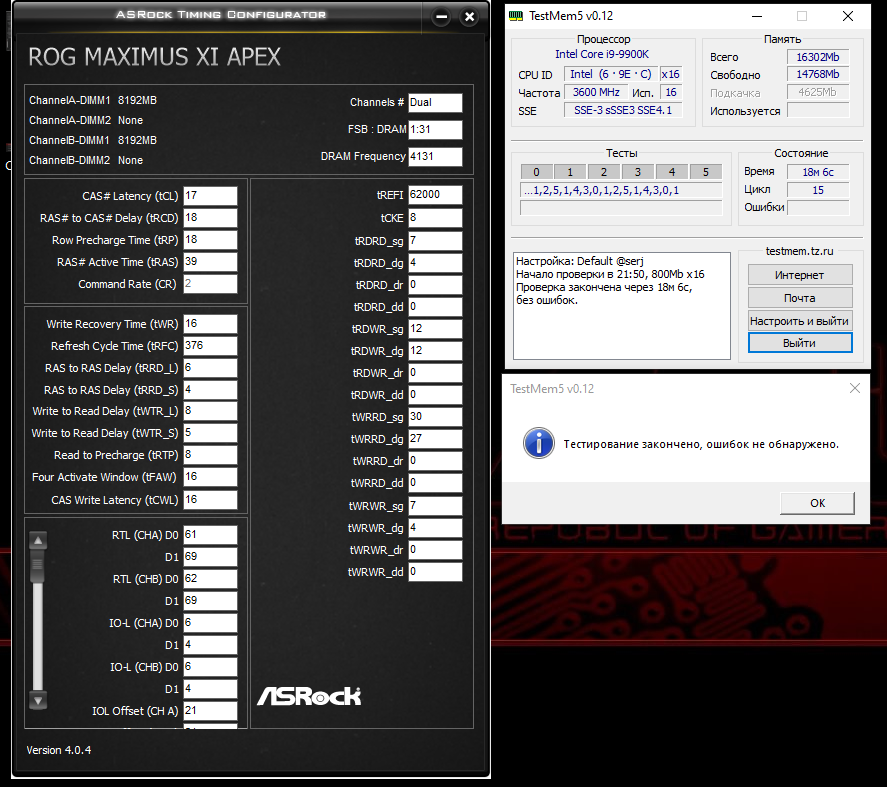
Task: Click the Write Recovery Time (tWR) field
Action: [x=210, y=324]
